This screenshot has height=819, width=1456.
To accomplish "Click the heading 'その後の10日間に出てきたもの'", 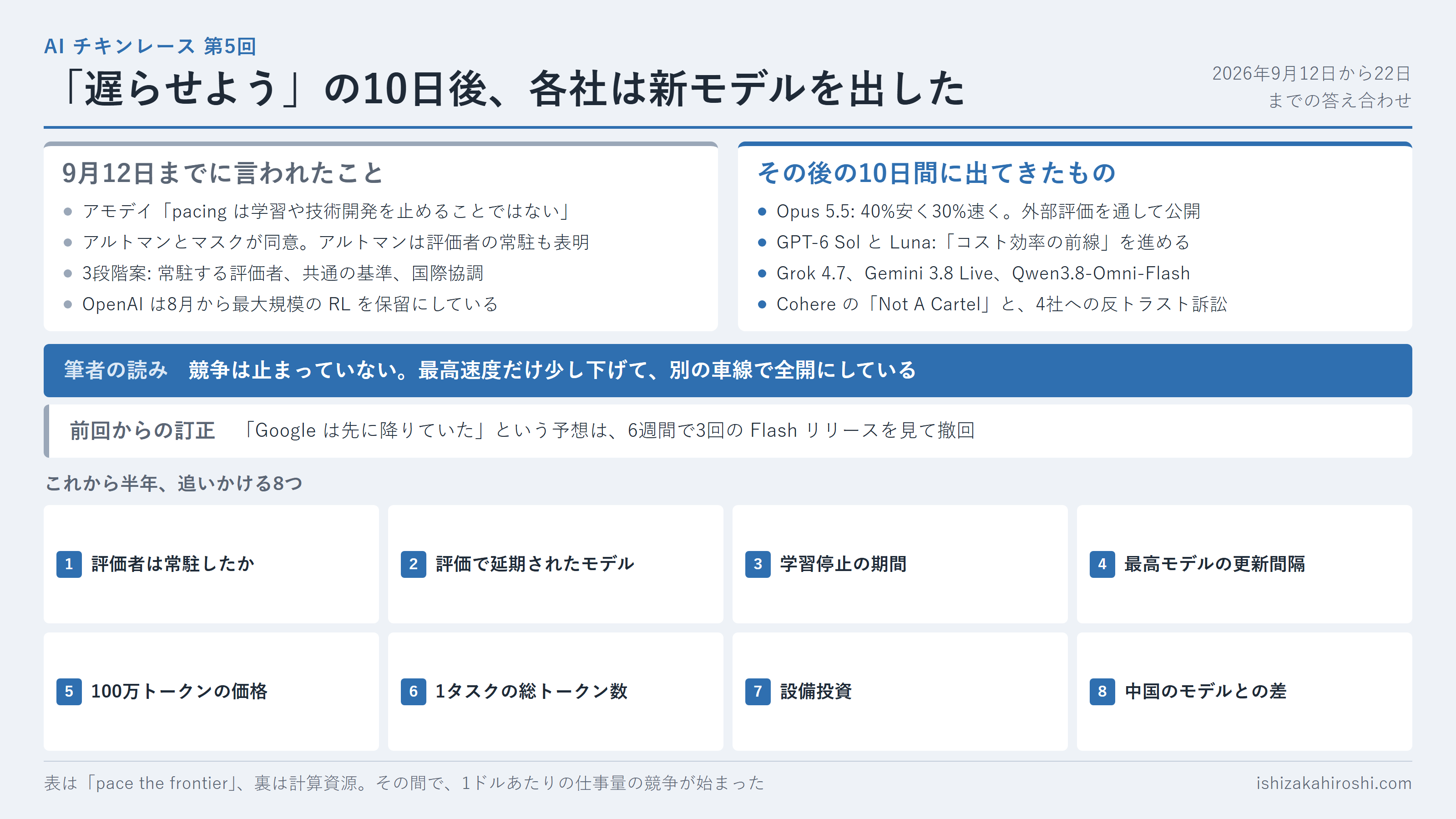I will (x=936, y=173).
